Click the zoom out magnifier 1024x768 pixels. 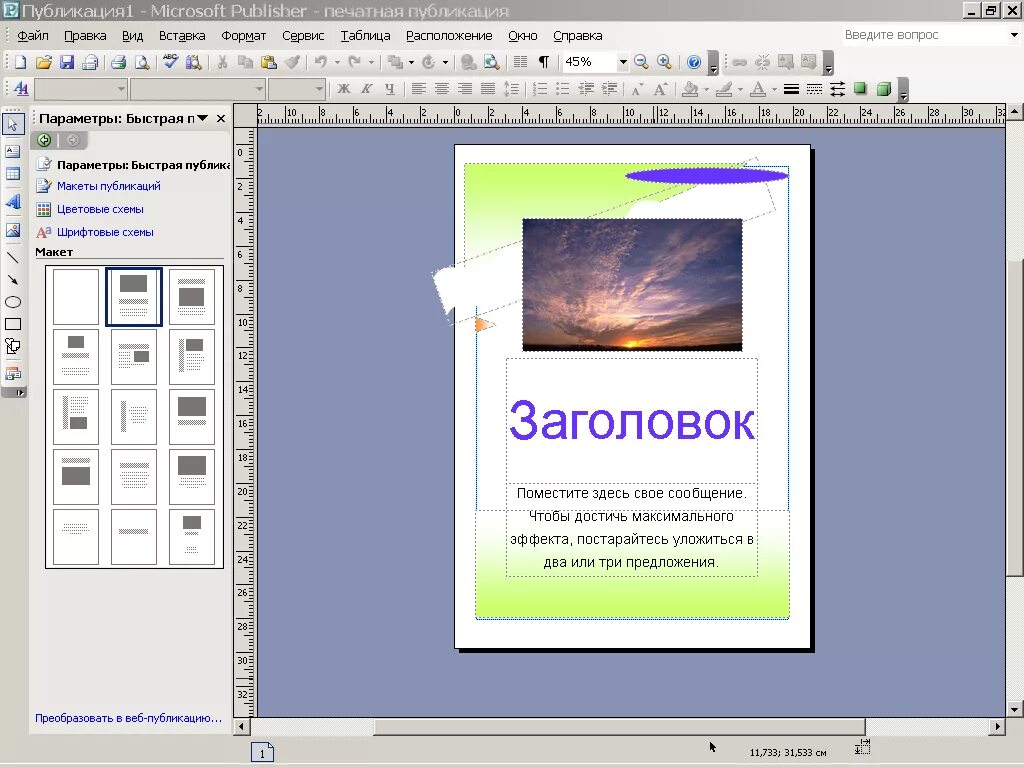pyautogui.click(x=641, y=62)
